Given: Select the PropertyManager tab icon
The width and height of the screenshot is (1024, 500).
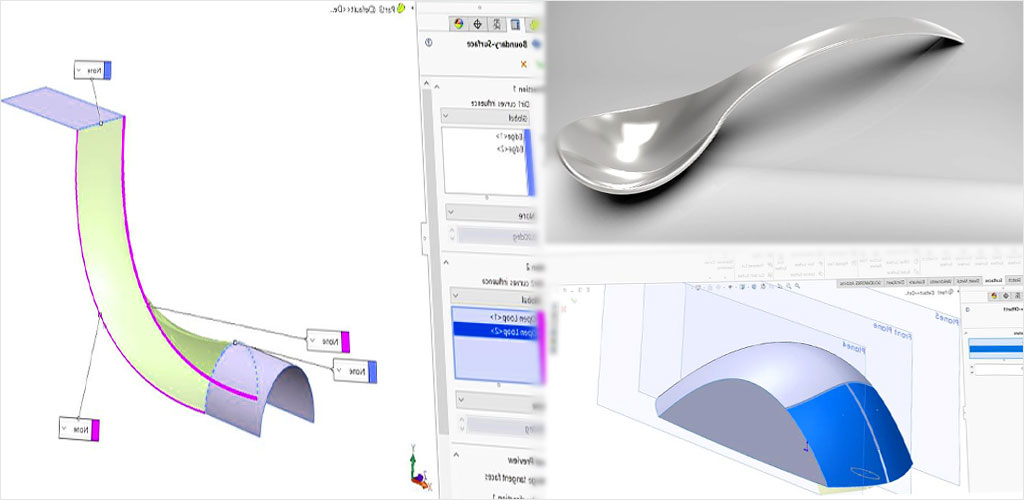Looking at the screenshot, I should (514, 23).
